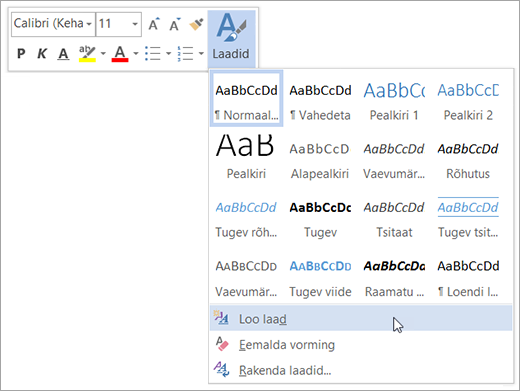Image resolution: width=520 pixels, height=391 pixels.
Task: Apply italic gray Vaevumär... style
Action: point(394,157)
